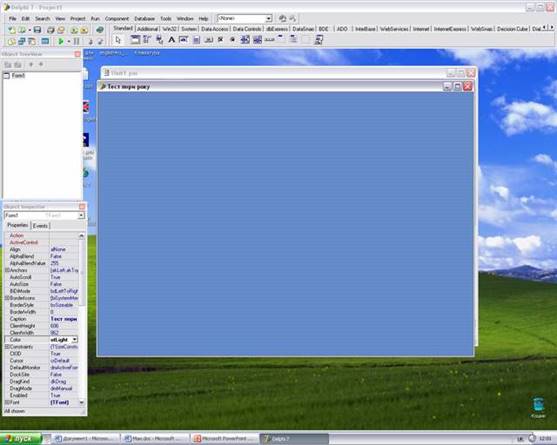Click the Recycle Bin desktop icon
557x445 pixels.
[538, 408]
